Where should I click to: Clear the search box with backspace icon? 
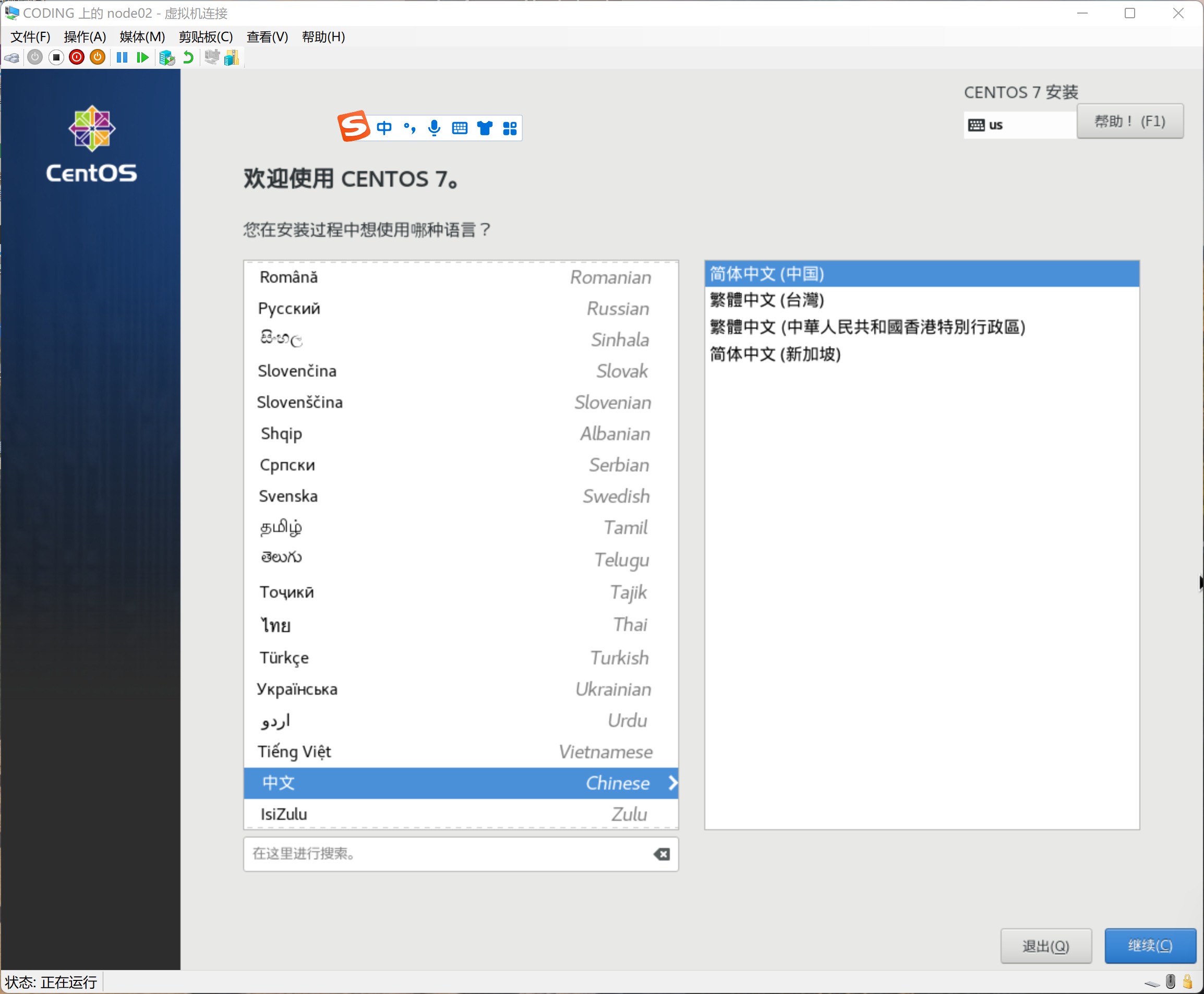point(661,854)
